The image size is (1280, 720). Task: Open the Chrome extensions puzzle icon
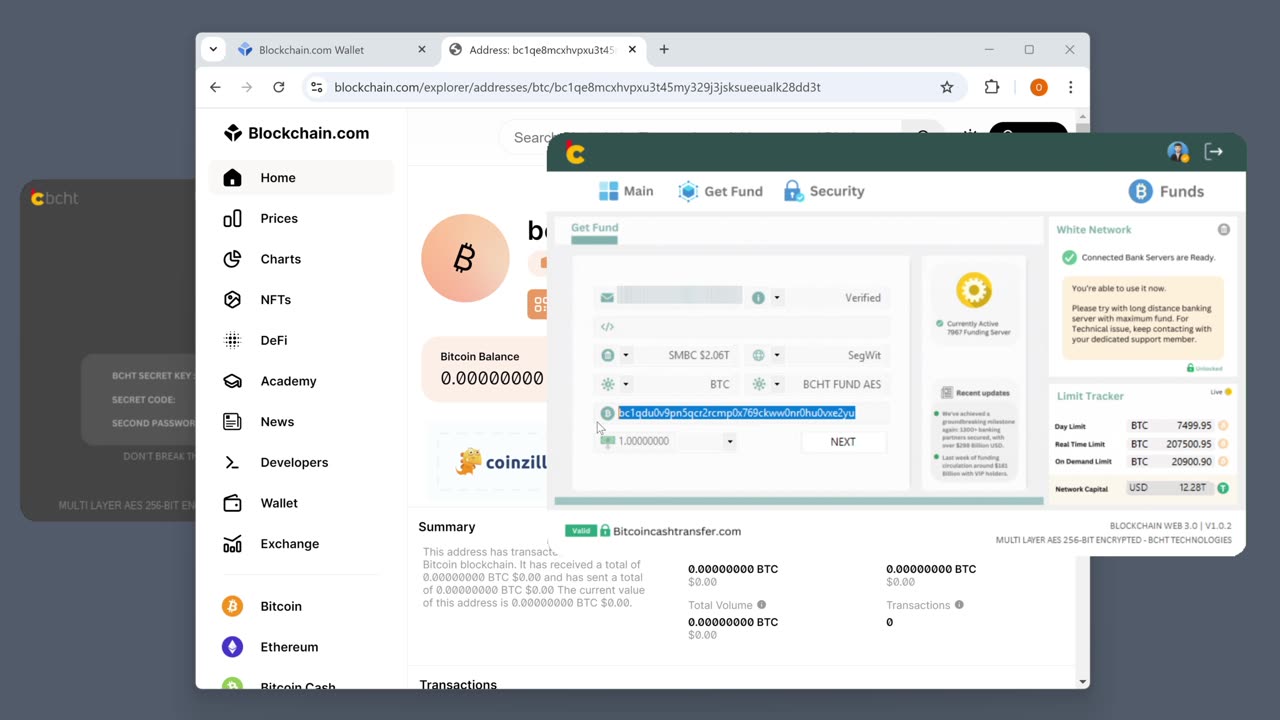[992, 87]
